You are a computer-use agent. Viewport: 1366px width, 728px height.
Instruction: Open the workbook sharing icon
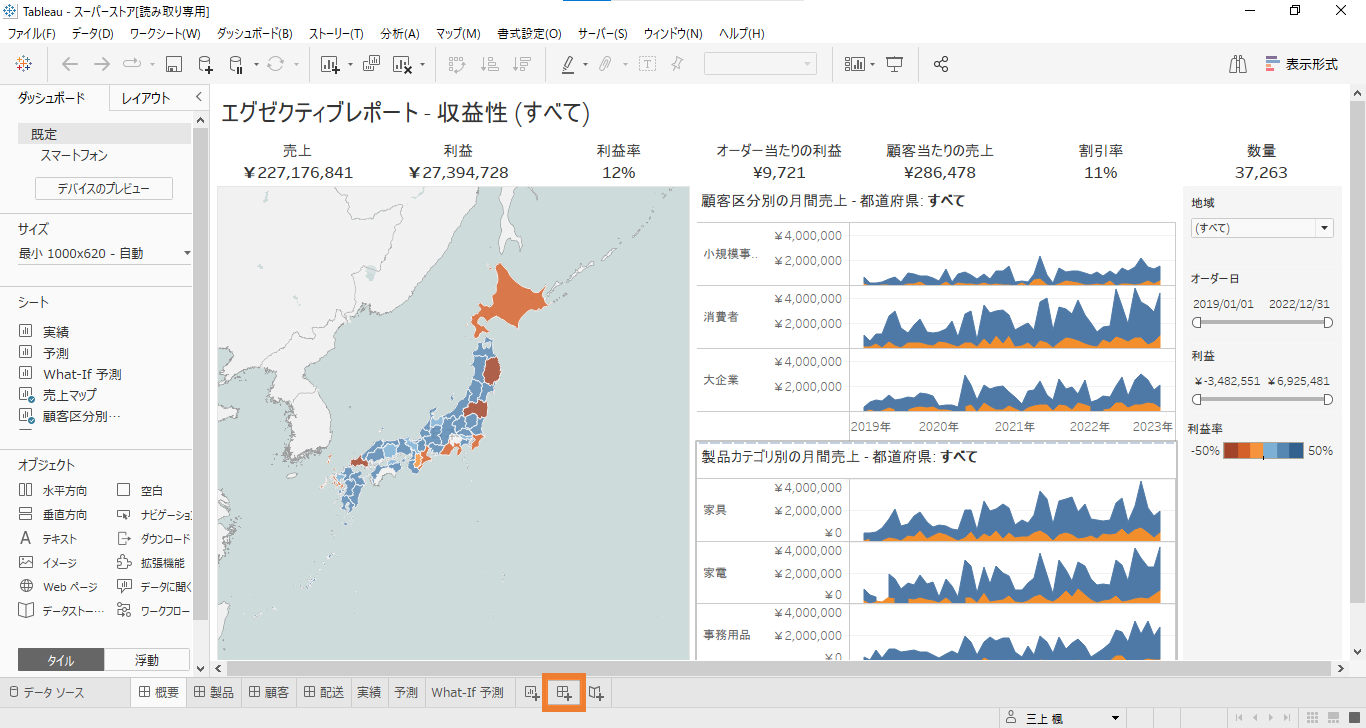pyautogui.click(x=939, y=64)
